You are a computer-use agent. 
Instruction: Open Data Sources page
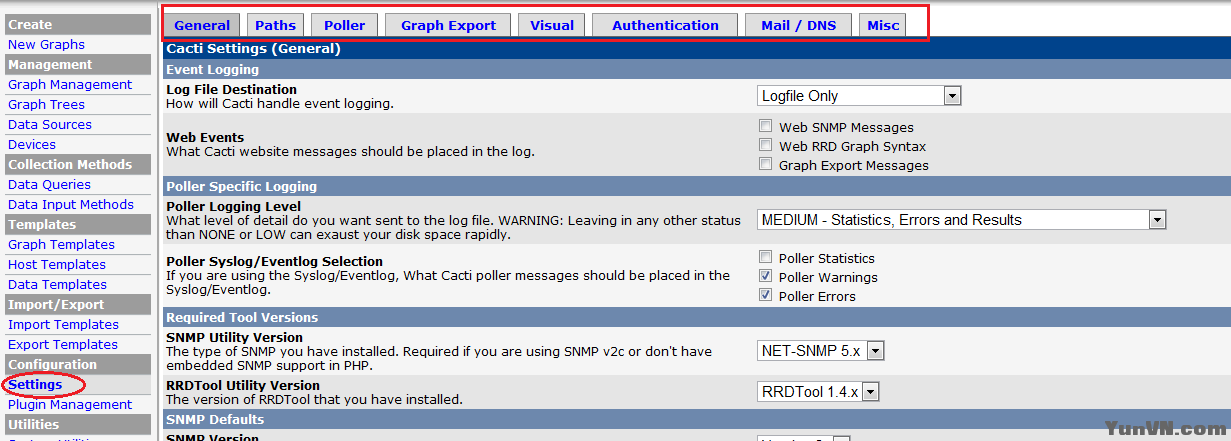[50, 124]
